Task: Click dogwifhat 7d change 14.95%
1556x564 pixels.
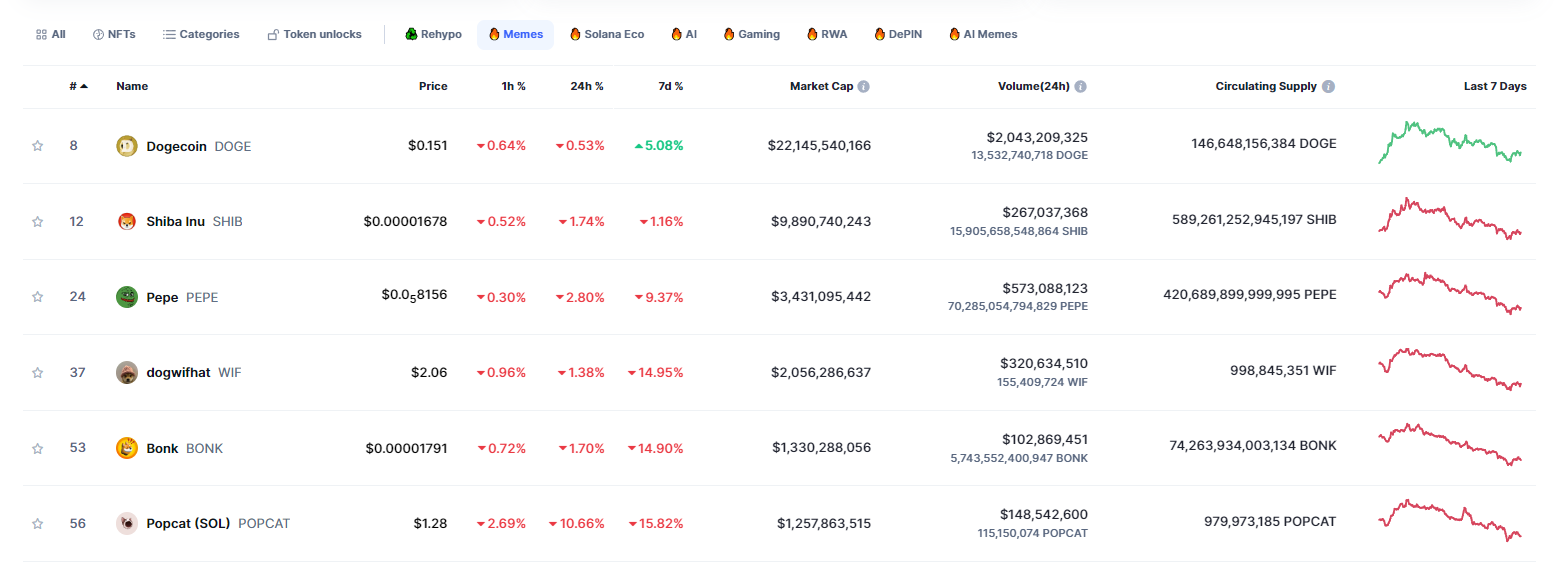Action: 656,373
